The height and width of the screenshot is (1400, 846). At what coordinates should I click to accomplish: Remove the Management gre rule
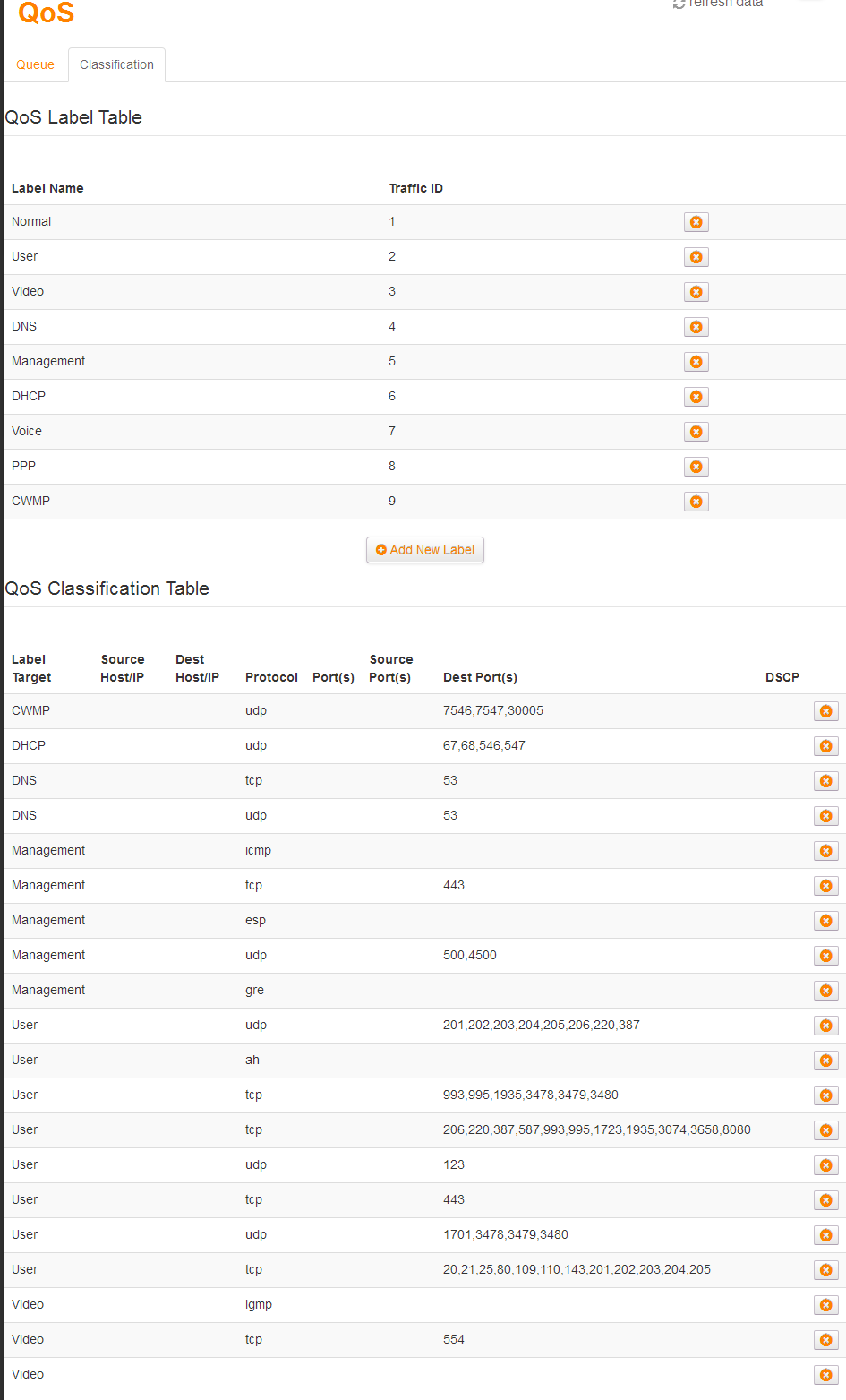[825, 991]
